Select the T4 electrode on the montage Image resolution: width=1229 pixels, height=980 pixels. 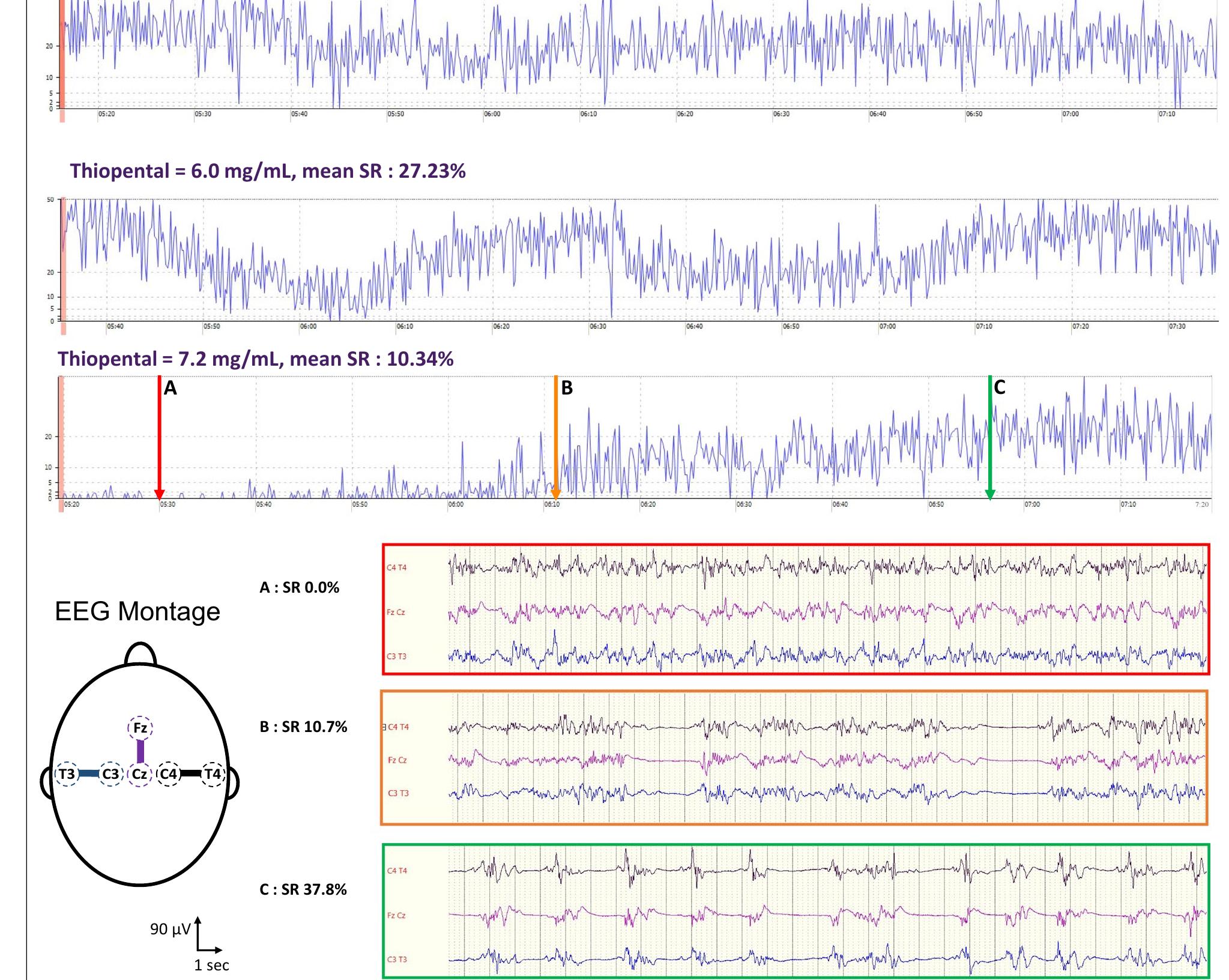coord(213,774)
